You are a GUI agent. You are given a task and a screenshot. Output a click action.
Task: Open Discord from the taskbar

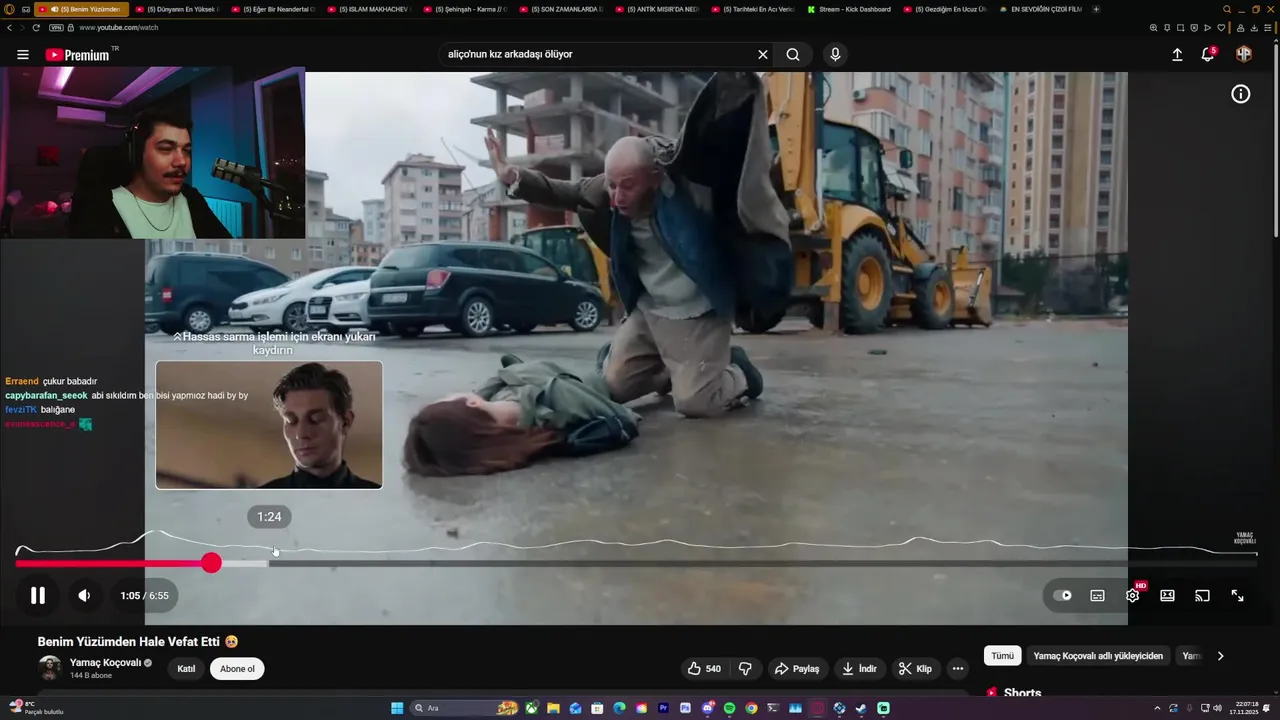(x=707, y=708)
